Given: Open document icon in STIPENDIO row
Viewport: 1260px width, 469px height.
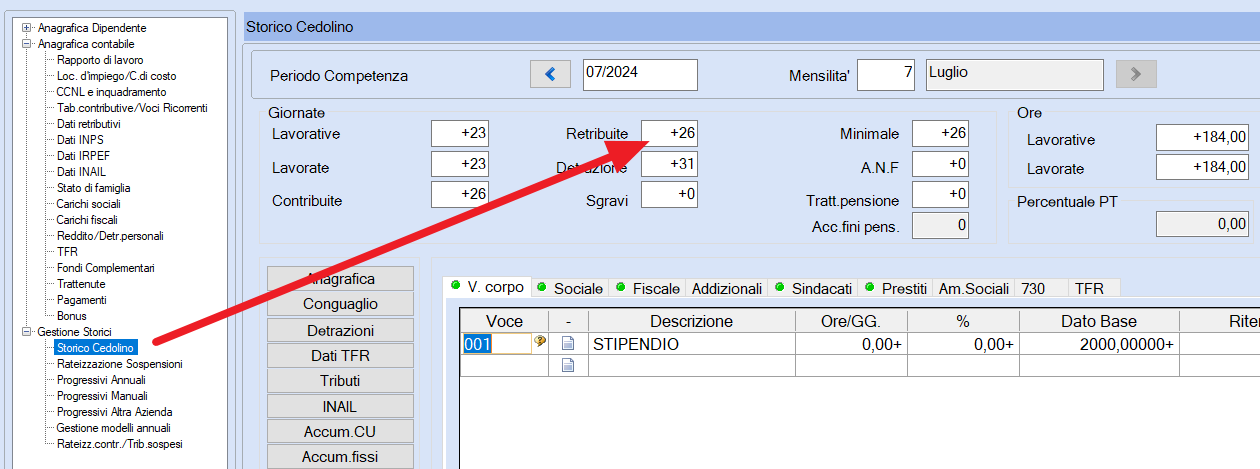Looking at the screenshot, I should [568, 344].
